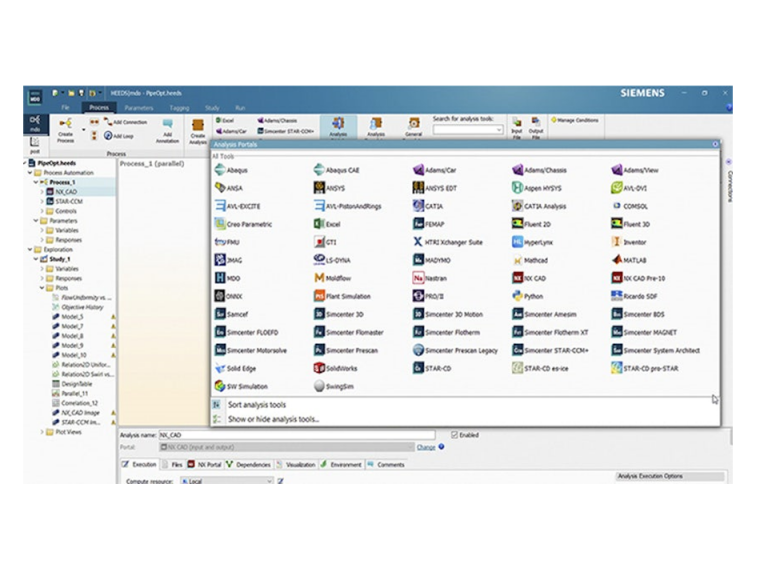768x576 pixels.
Task: Expand the NX_CAD tree node
Action: tap(42, 192)
